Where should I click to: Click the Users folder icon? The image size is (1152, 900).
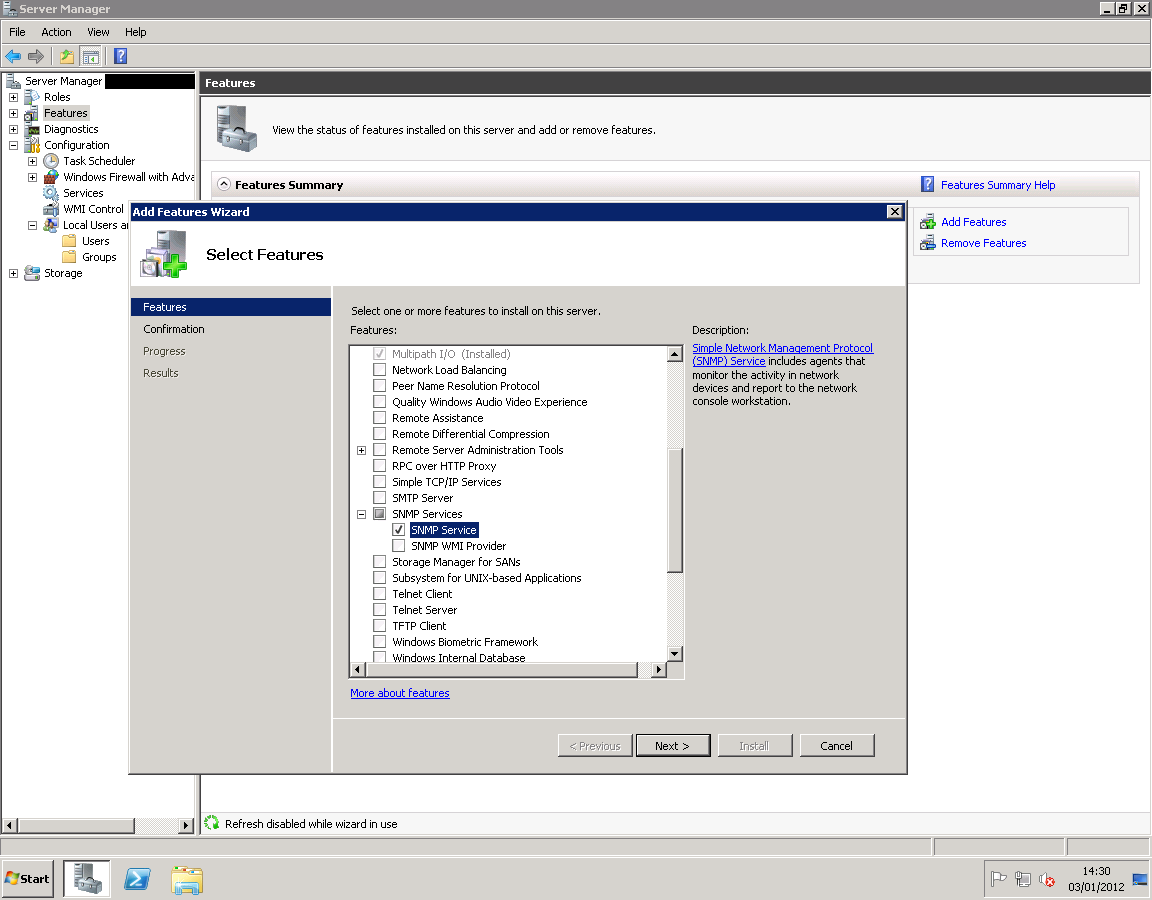(x=70, y=242)
